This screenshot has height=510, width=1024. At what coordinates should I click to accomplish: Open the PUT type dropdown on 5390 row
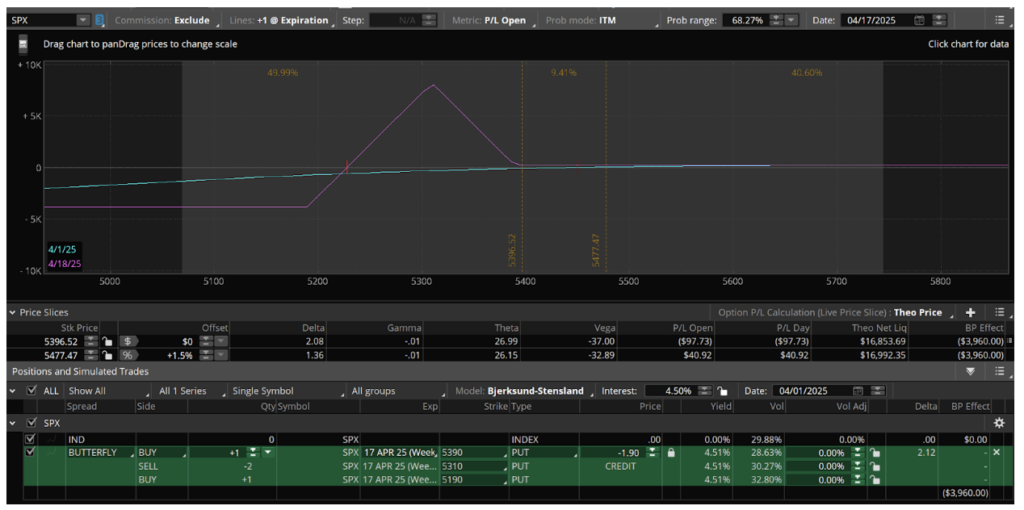click(x=543, y=452)
